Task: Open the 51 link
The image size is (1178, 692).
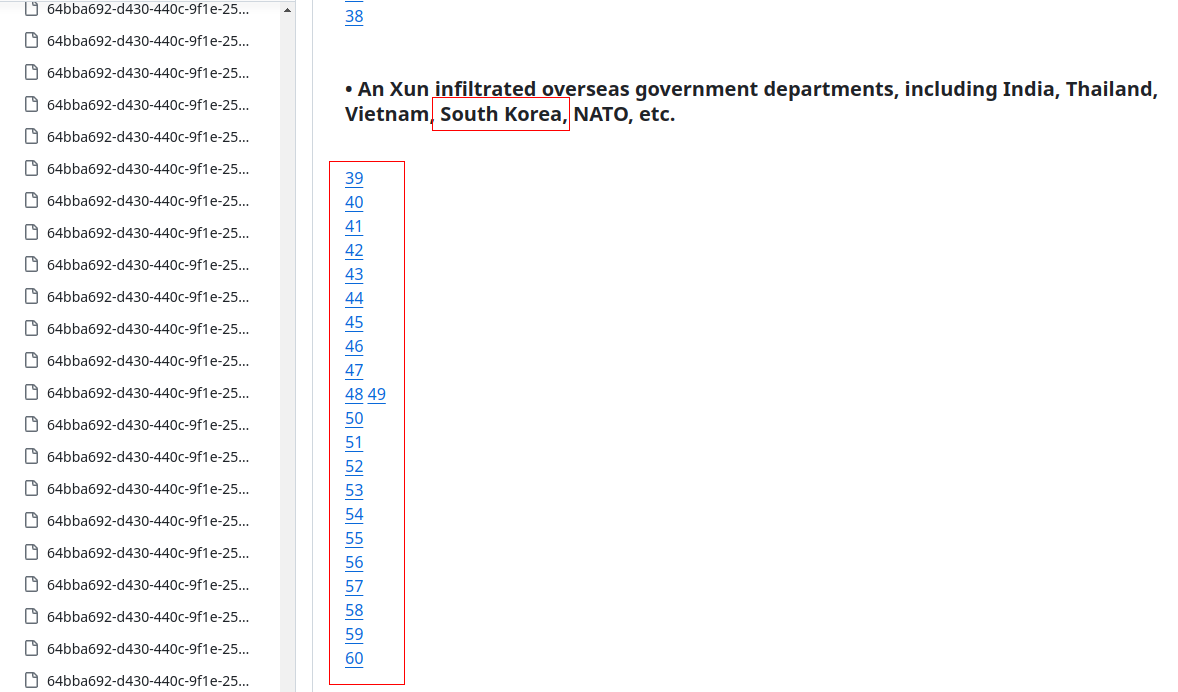Action: pos(354,443)
